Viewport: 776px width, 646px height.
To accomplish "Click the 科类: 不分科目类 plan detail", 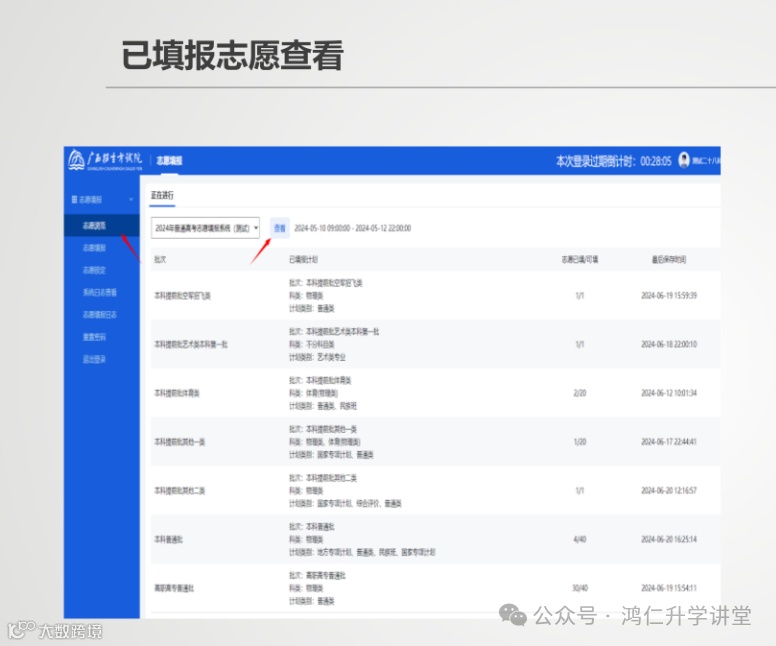I will pyautogui.click(x=311, y=345).
